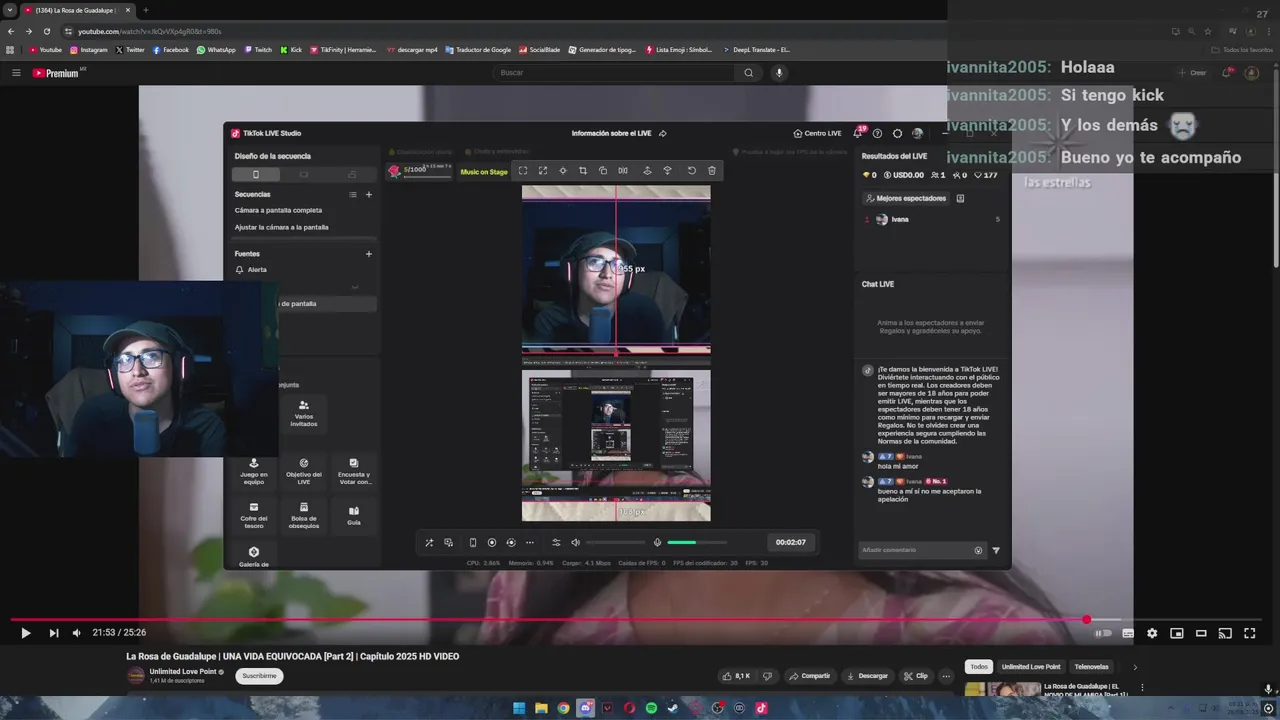The height and width of the screenshot is (720, 1280).
Task: Open Centro LIVE
Action: coord(817,133)
